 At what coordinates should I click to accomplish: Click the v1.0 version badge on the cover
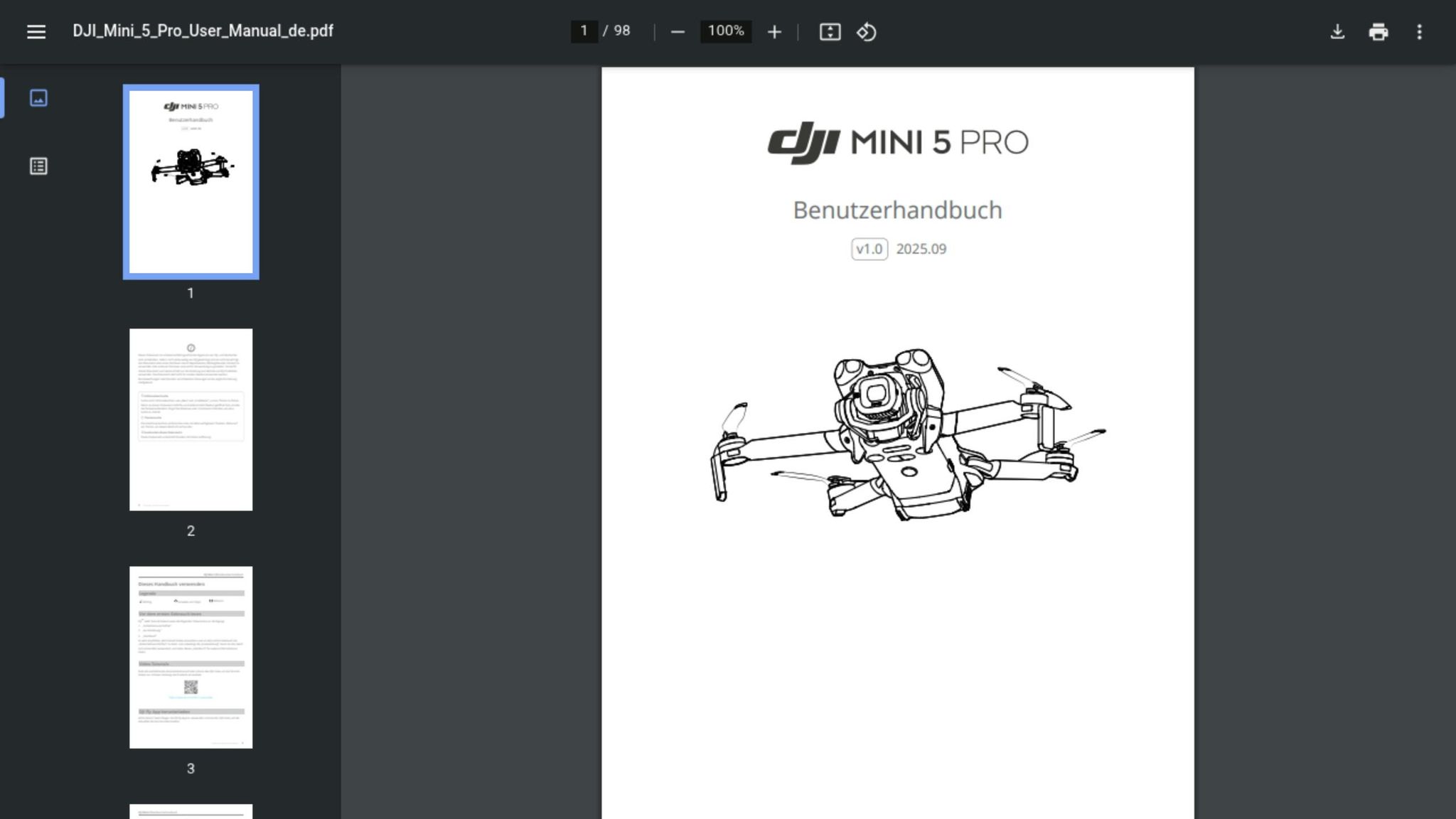869,249
